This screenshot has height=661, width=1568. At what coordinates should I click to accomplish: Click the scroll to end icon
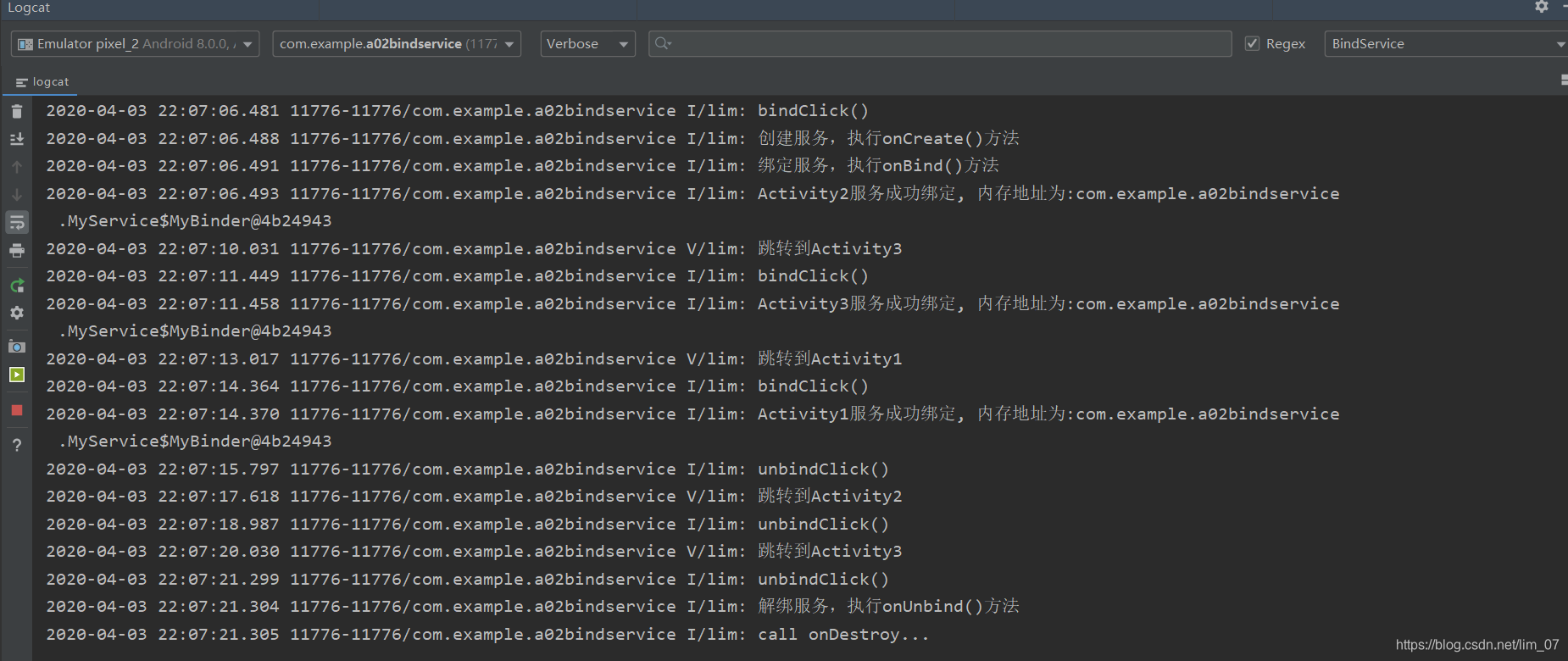coord(16,139)
